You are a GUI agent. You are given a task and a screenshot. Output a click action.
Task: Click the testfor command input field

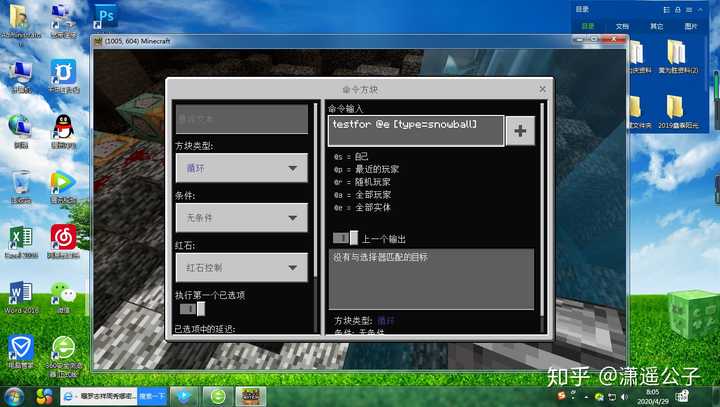click(416, 131)
